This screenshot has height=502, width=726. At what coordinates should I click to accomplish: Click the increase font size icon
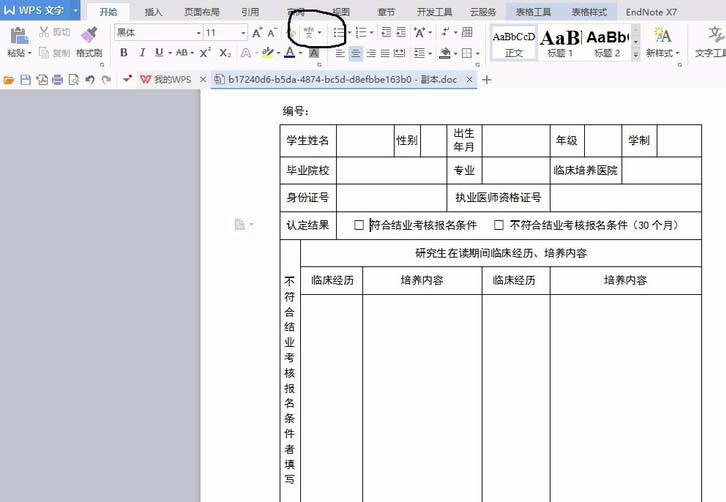(x=257, y=33)
